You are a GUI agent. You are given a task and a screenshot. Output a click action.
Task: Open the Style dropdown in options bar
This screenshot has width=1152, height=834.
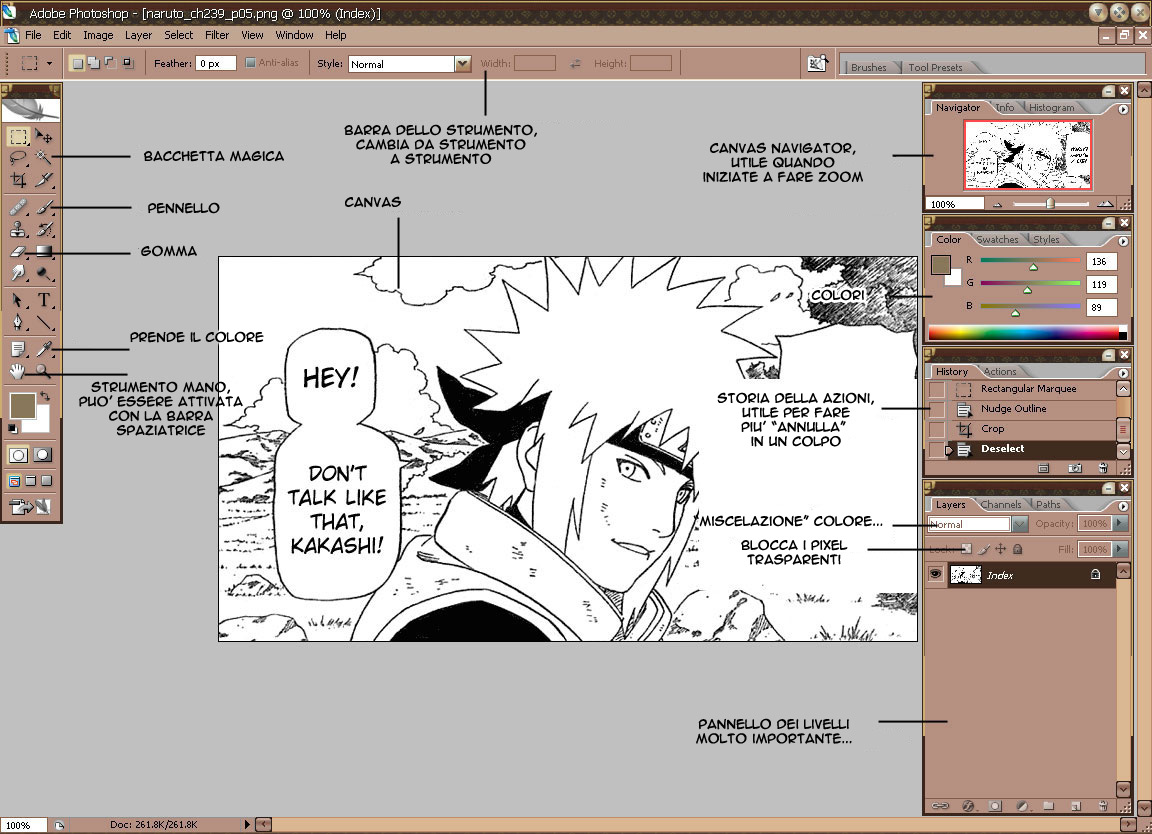point(462,64)
